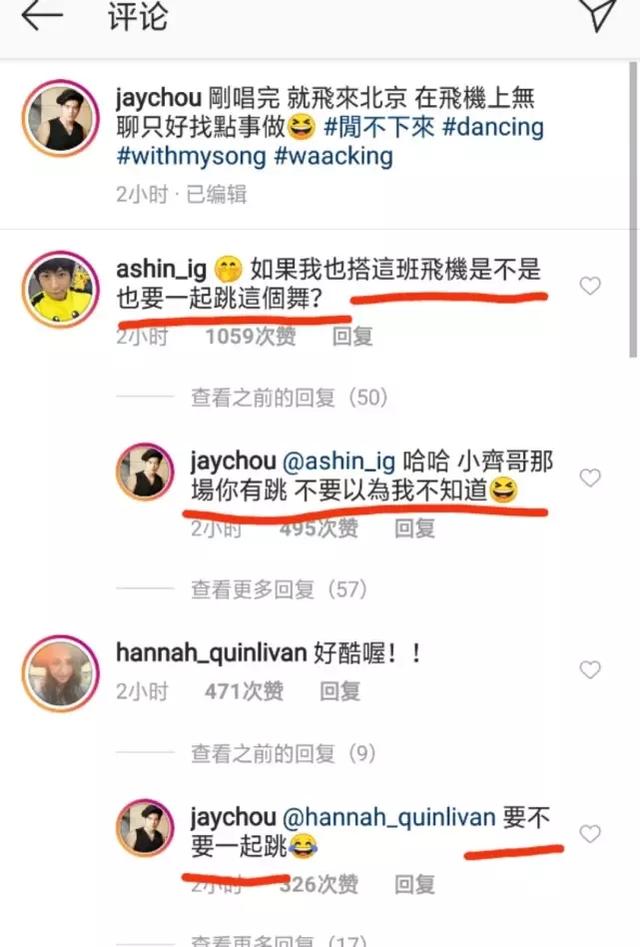Open the @hannah_quinlivan mention link
Image resolution: width=640 pixels, height=947 pixels.
(x=389, y=817)
